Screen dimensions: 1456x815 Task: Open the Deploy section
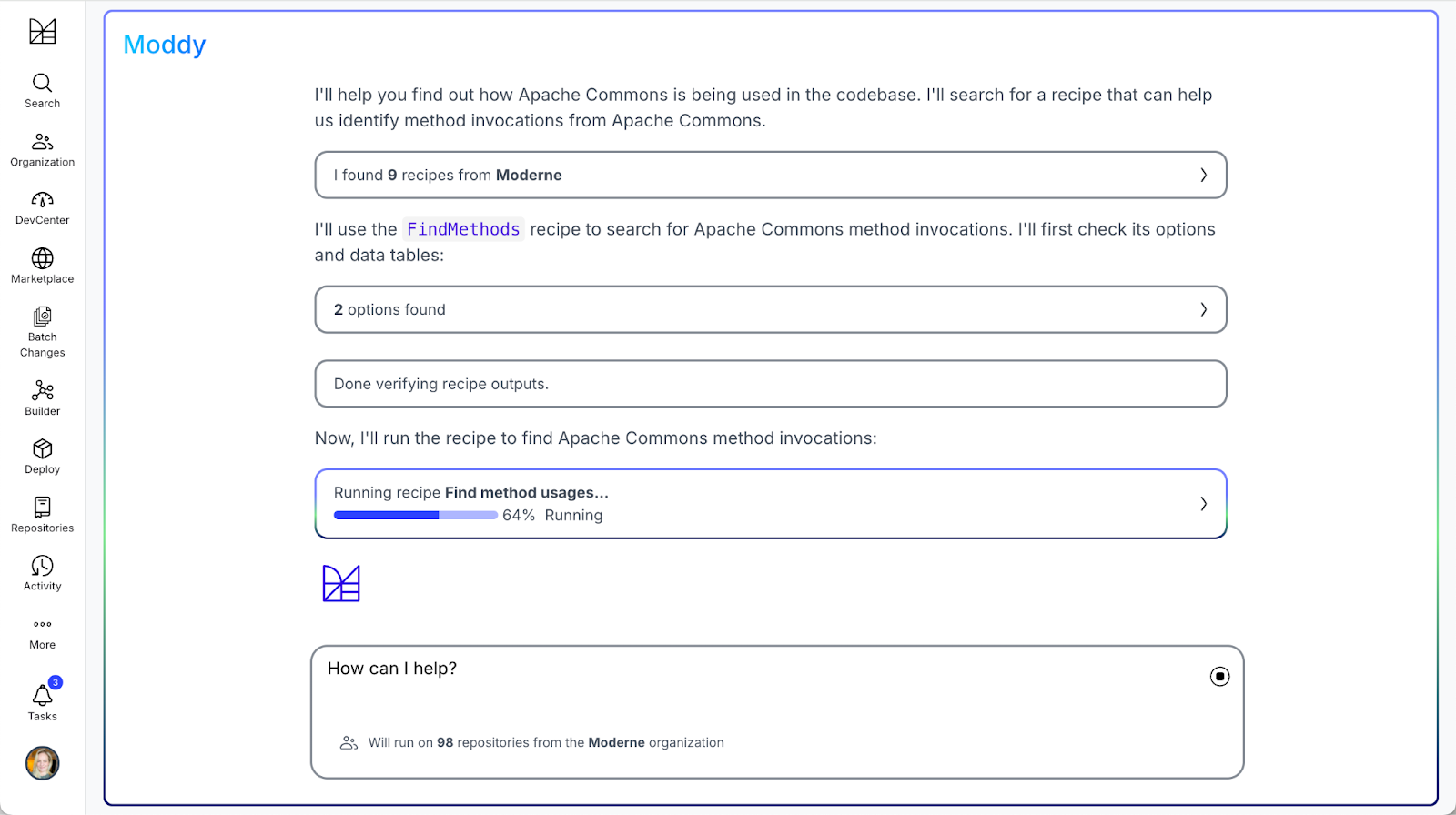click(42, 457)
